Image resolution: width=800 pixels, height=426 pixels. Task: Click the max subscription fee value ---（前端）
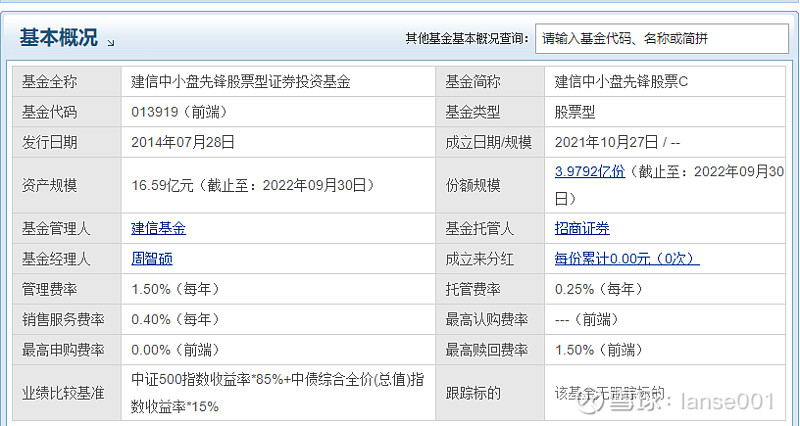click(587, 319)
